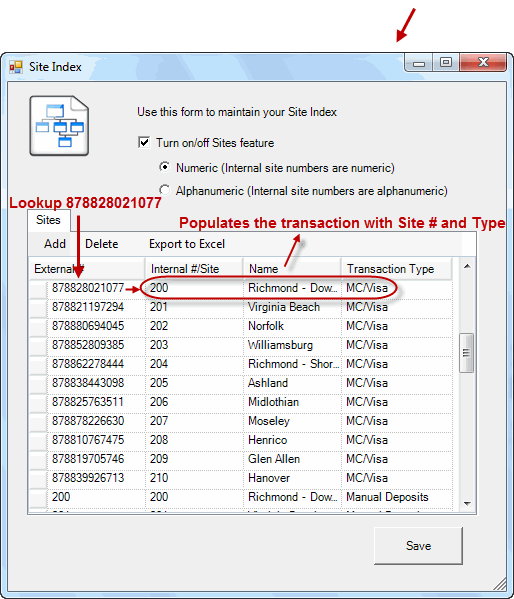Click the Moseley name cell
Screen dimensions: 514x599
pyautogui.click(x=292, y=423)
